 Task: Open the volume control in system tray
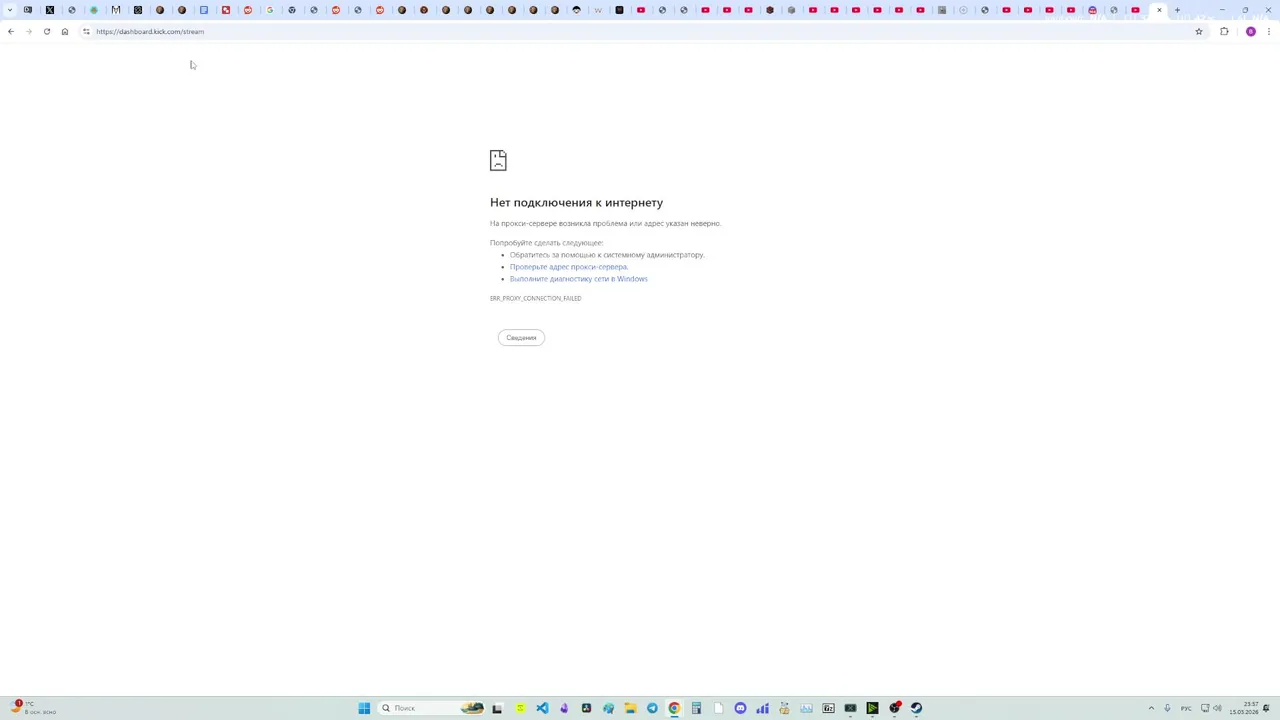click(x=1217, y=708)
